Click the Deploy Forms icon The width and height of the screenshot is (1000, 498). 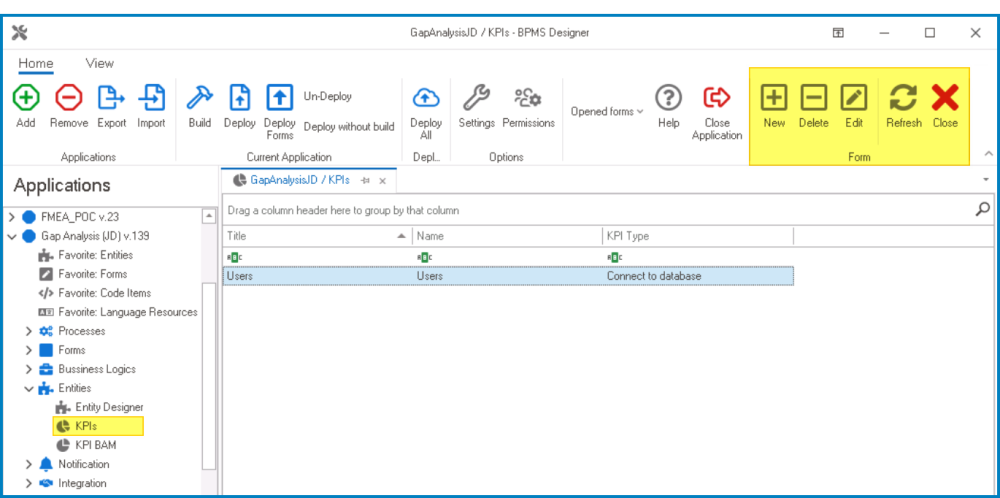point(279,98)
